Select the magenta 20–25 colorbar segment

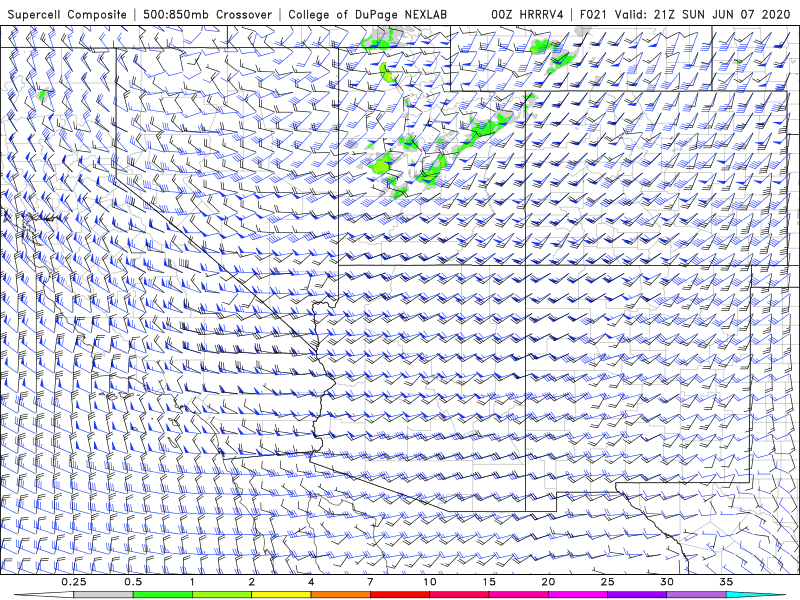click(578, 595)
